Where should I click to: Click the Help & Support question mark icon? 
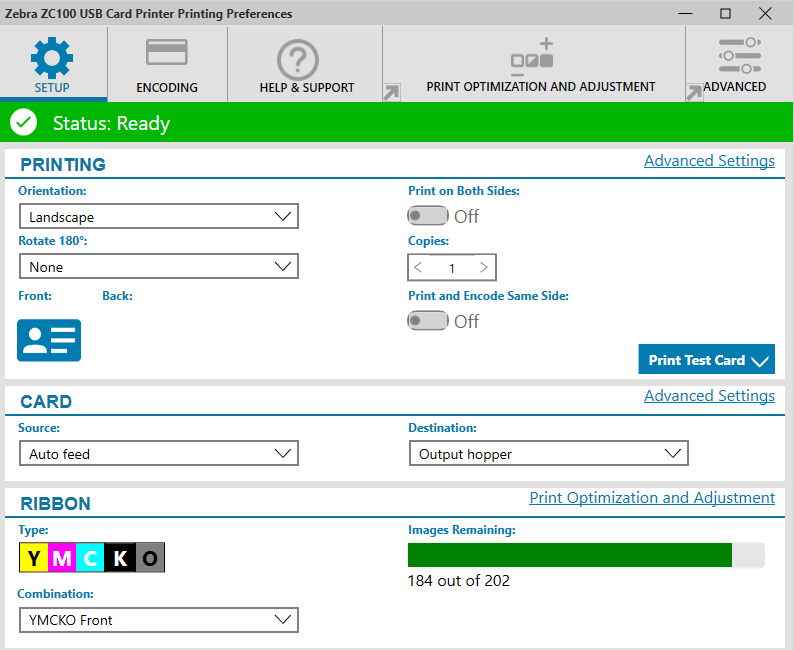tap(298, 60)
